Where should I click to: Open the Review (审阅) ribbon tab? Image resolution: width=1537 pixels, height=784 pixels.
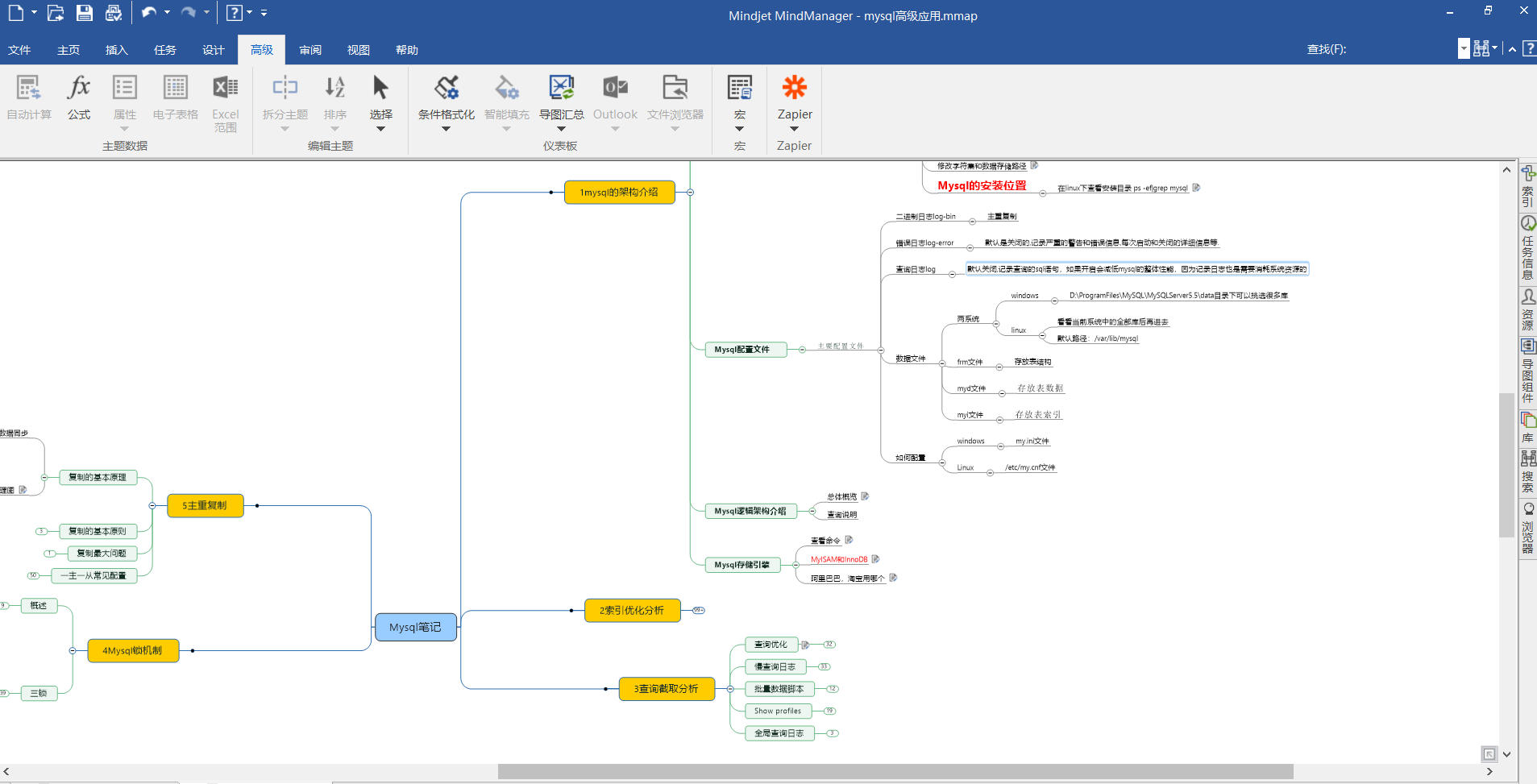pos(309,50)
